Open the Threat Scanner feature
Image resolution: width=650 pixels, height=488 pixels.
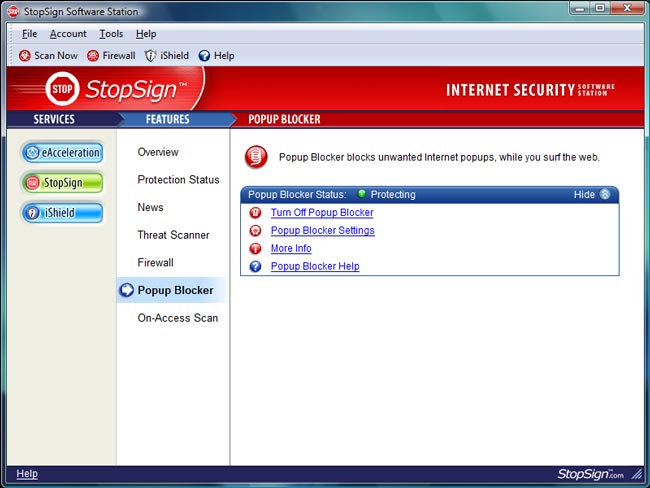[173, 235]
